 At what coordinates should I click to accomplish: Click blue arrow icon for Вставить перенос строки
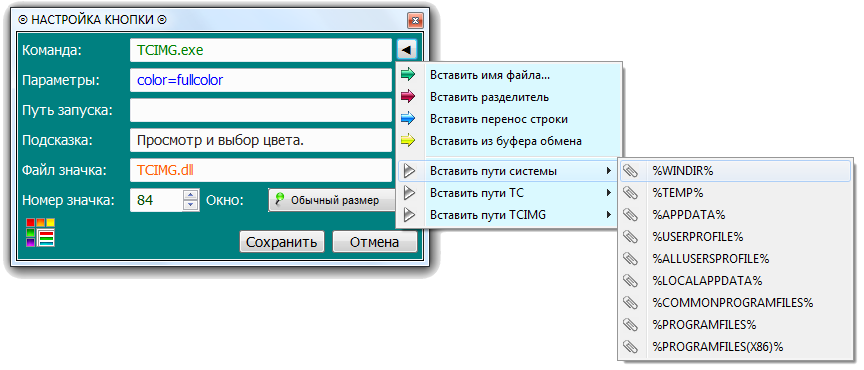click(x=408, y=119)
